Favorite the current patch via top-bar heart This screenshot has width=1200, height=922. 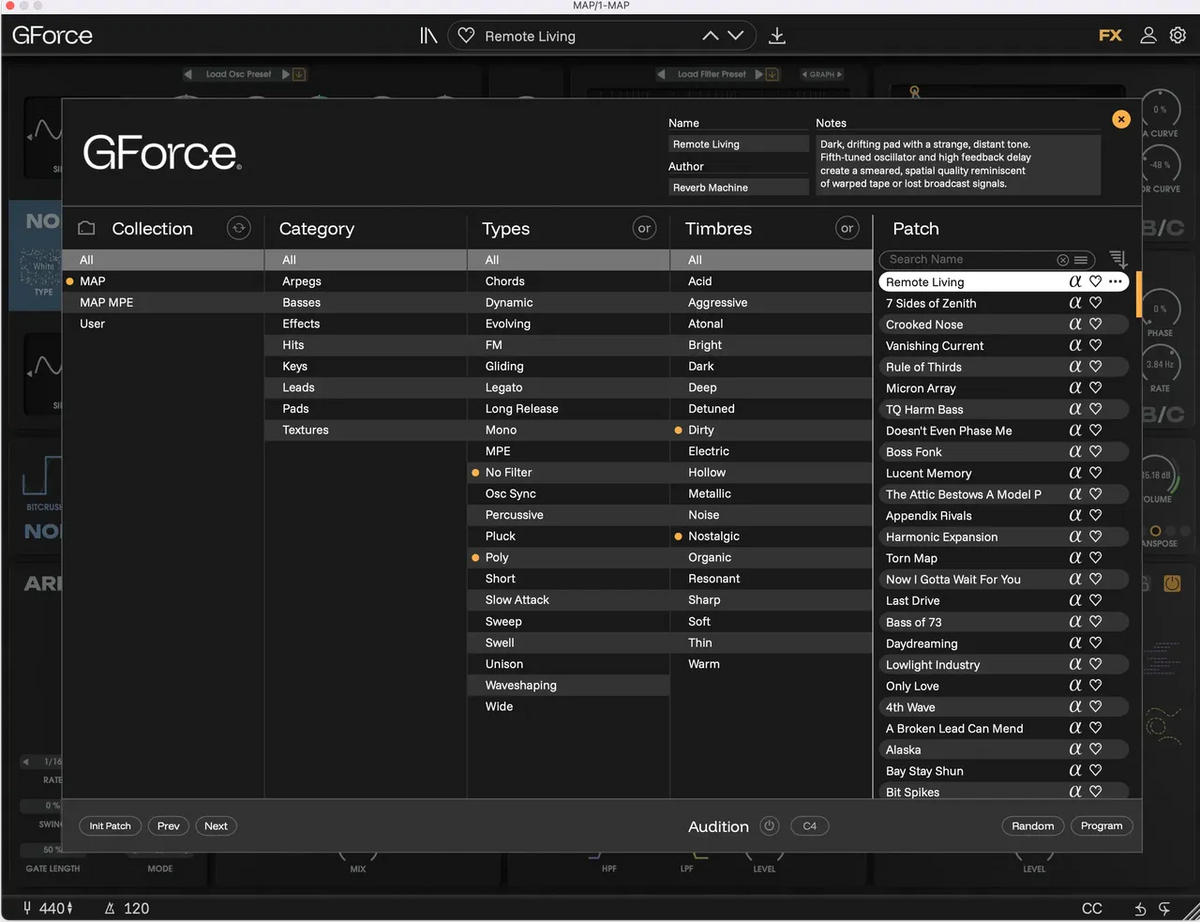(466, 36)
